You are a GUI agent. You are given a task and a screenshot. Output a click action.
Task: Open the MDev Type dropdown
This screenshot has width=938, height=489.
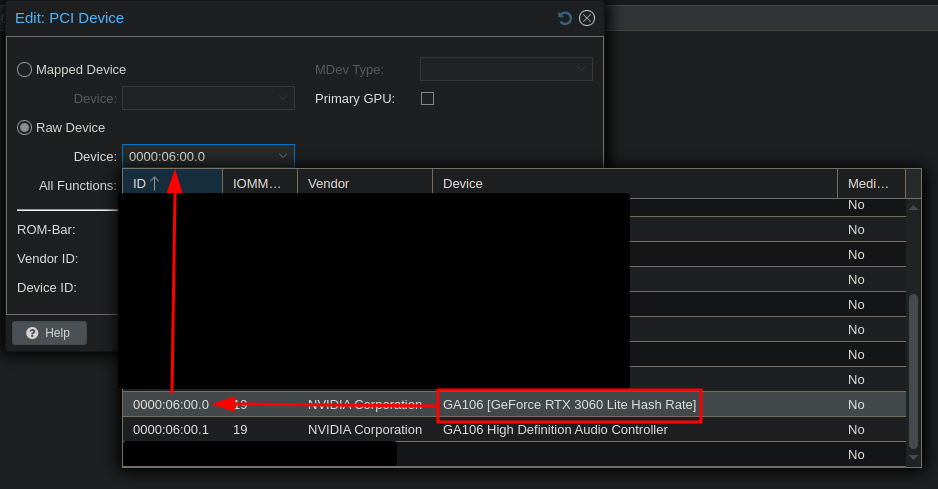(x=581, y=69)
